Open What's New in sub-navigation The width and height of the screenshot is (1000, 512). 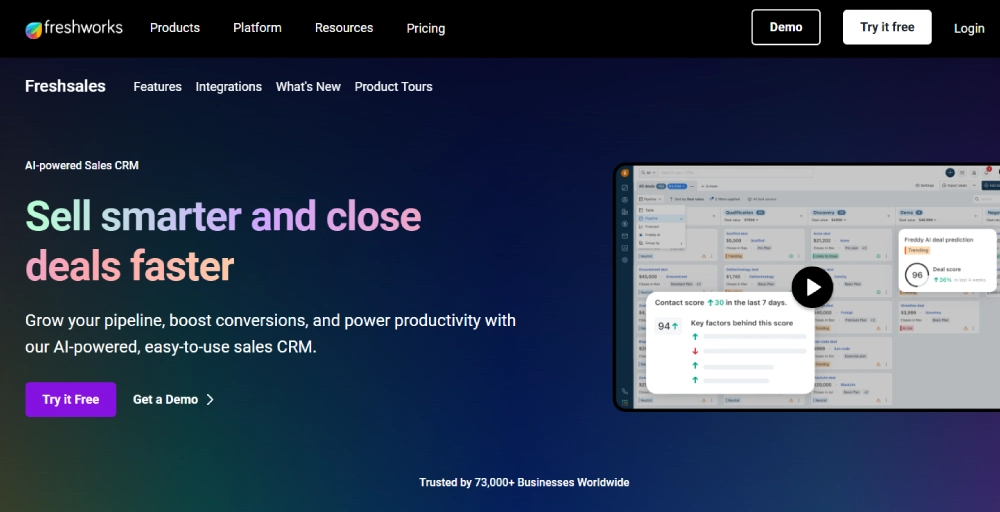[x=308, y=87]
